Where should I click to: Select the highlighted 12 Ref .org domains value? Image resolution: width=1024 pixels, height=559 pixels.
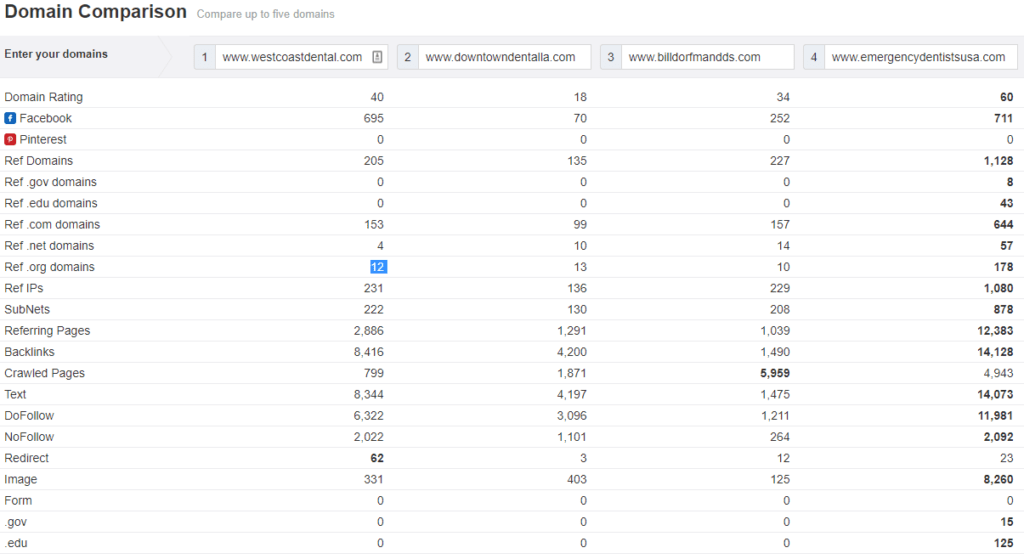click(377, 267)
